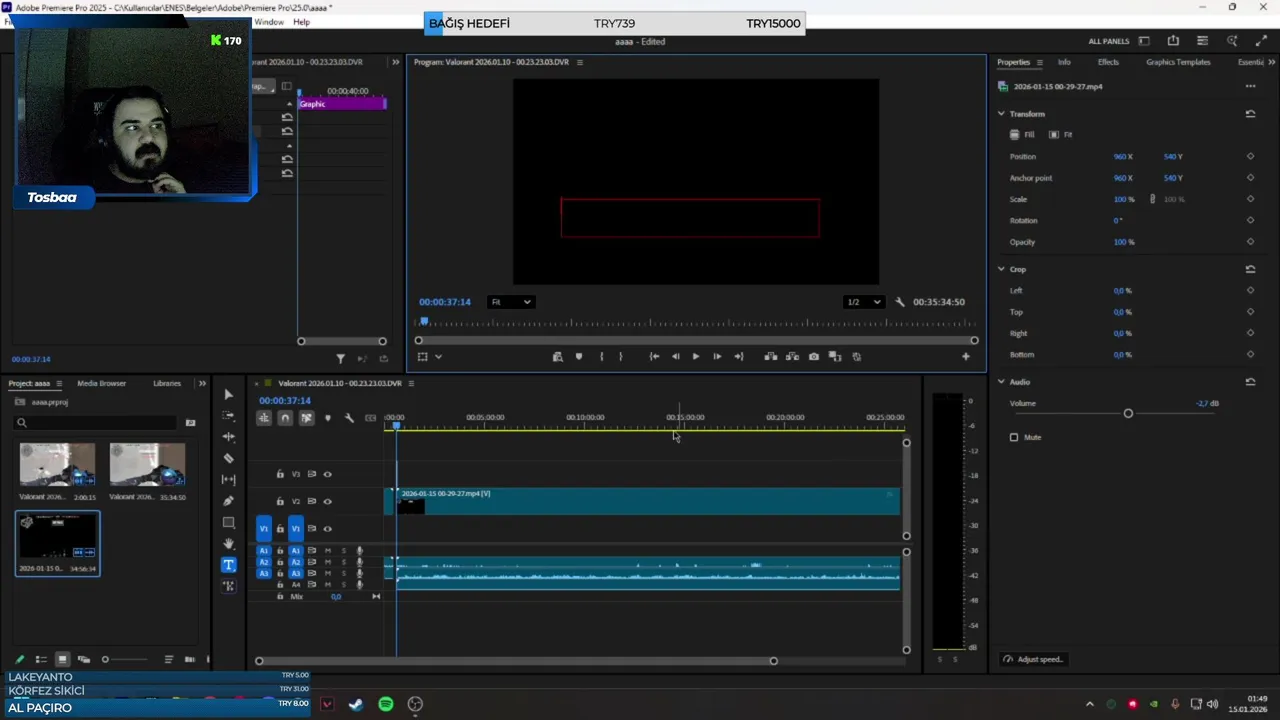1280x720 pixels.
Task: Select the Track Select Forward tool
Action: [x=228, y=416]
